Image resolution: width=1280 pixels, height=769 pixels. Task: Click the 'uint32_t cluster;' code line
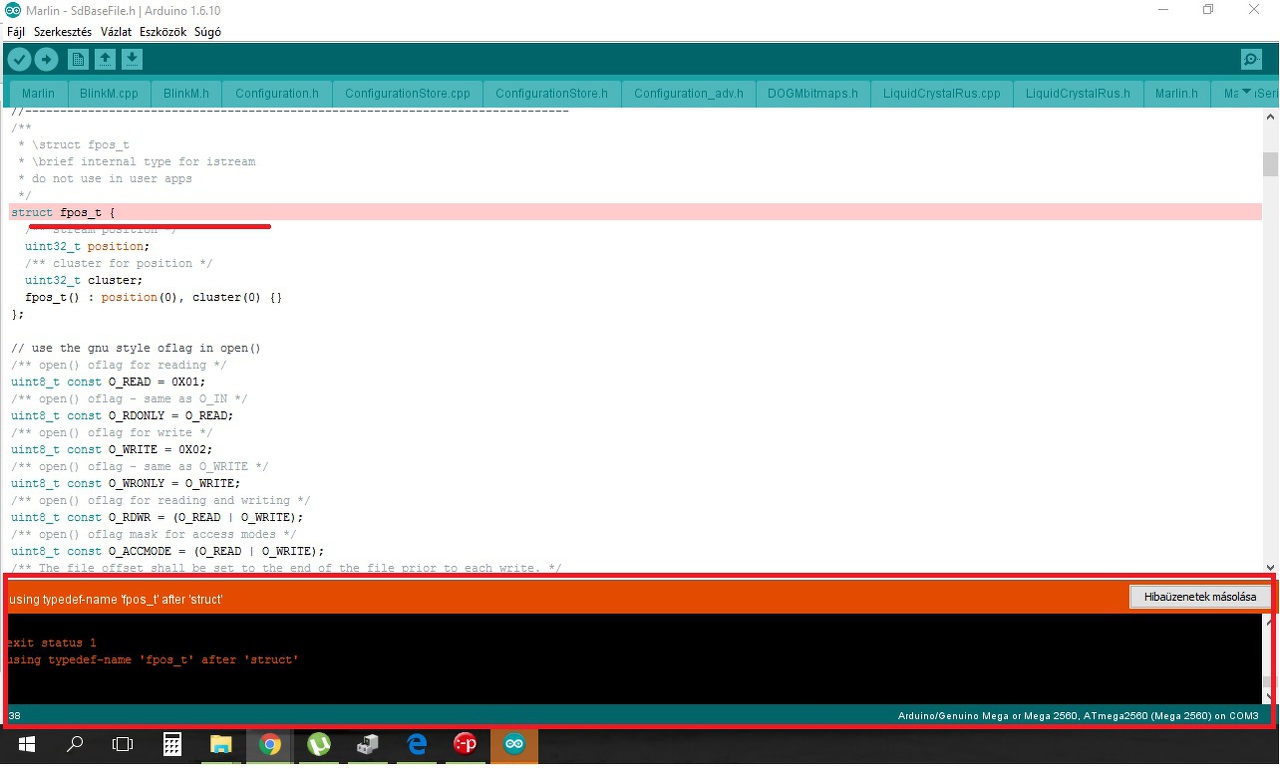click(x=84, y=280)
